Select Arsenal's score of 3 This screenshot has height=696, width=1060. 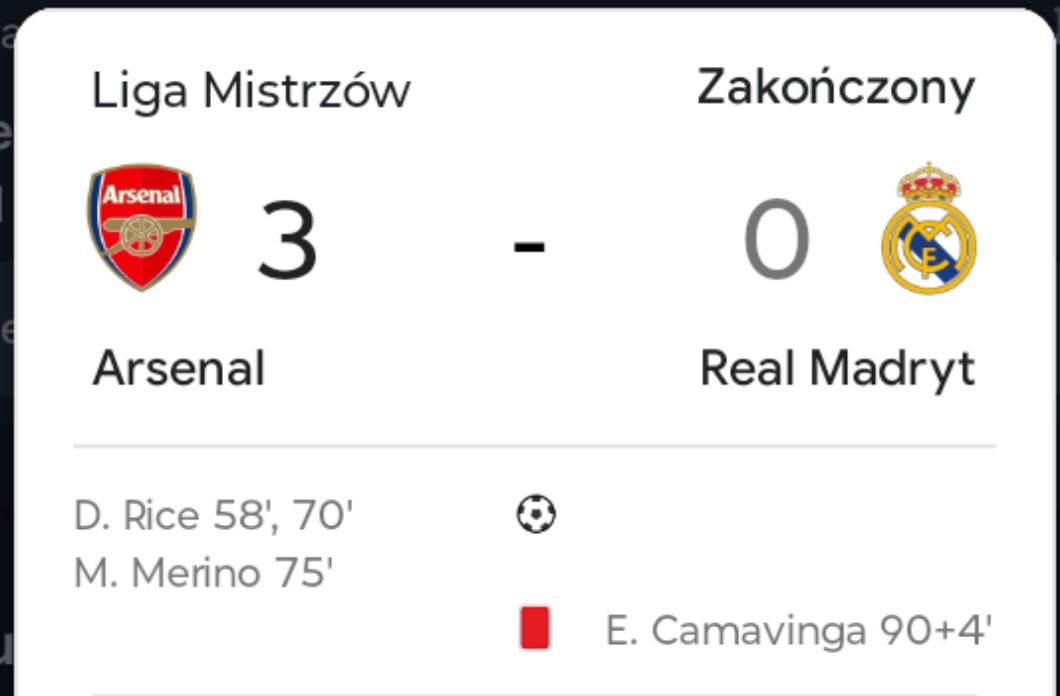tap(287, 242)
